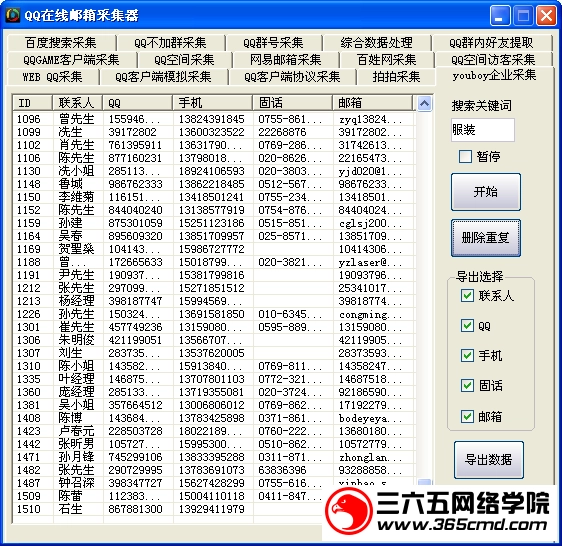Click QQ number 357664512
The height and width of the screenshot is (546, 562).
135,405
